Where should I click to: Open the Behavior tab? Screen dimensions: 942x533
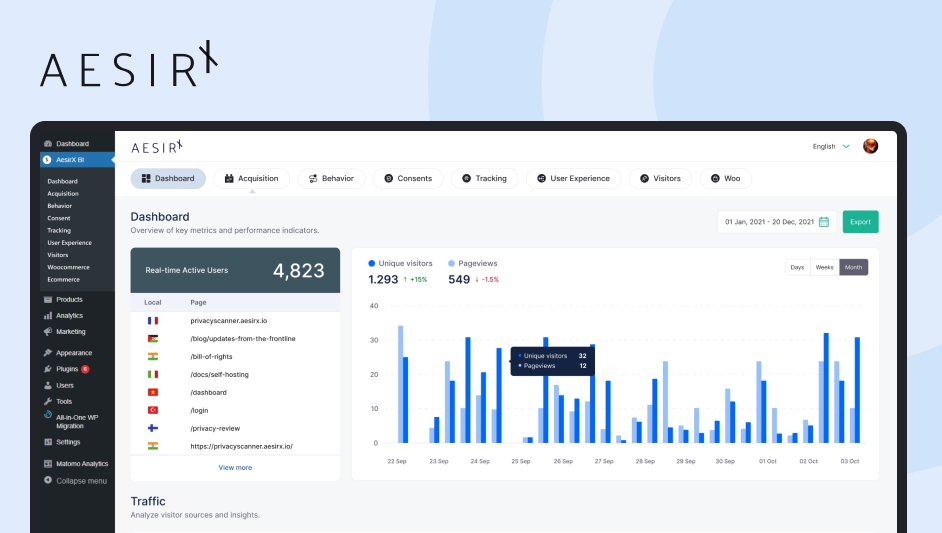click(332, 178)
